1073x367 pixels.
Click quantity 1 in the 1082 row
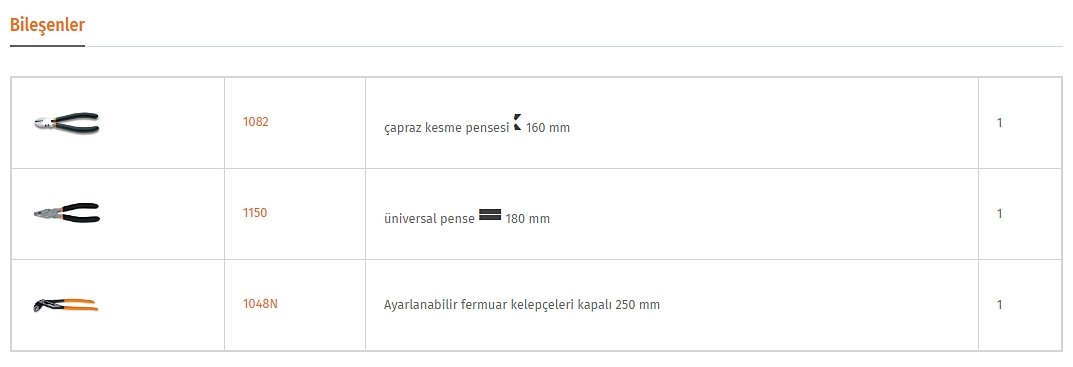click(1000, 123)
